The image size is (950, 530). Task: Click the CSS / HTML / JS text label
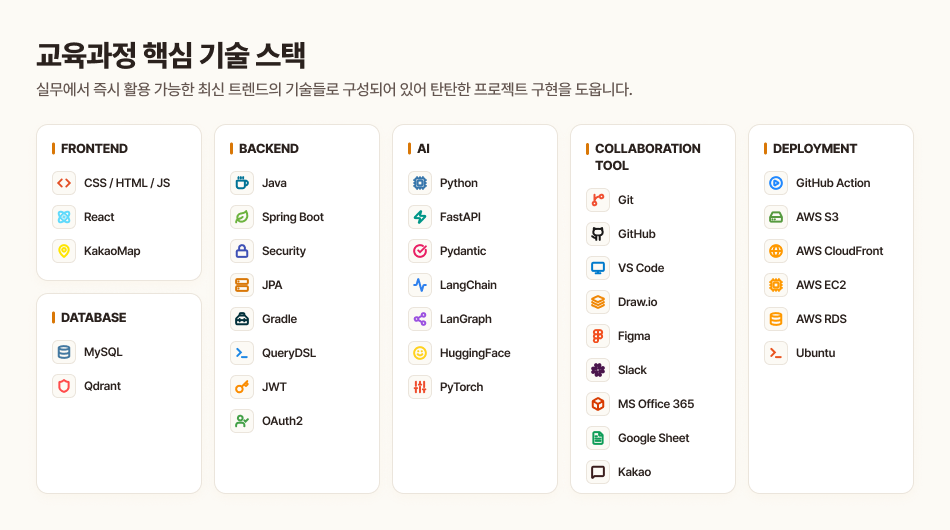click(127, 183)
